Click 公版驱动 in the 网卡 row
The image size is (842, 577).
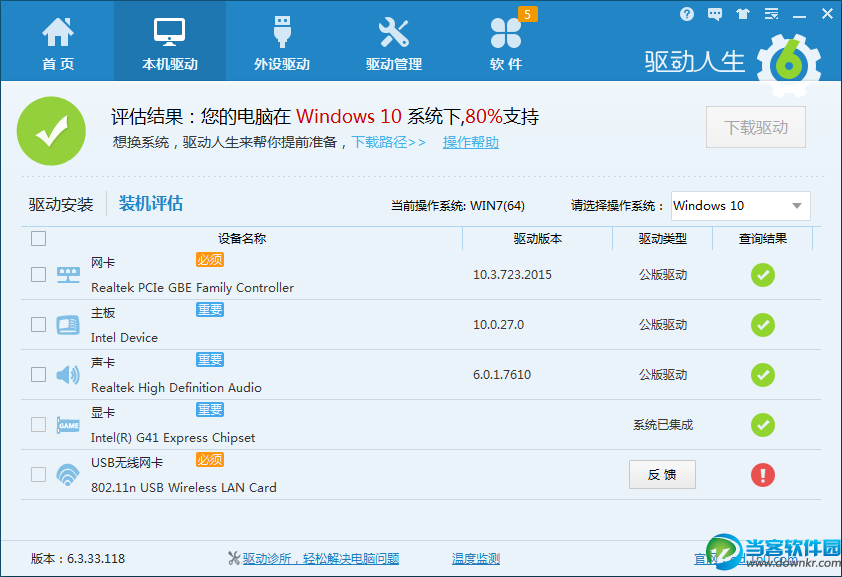663,275
